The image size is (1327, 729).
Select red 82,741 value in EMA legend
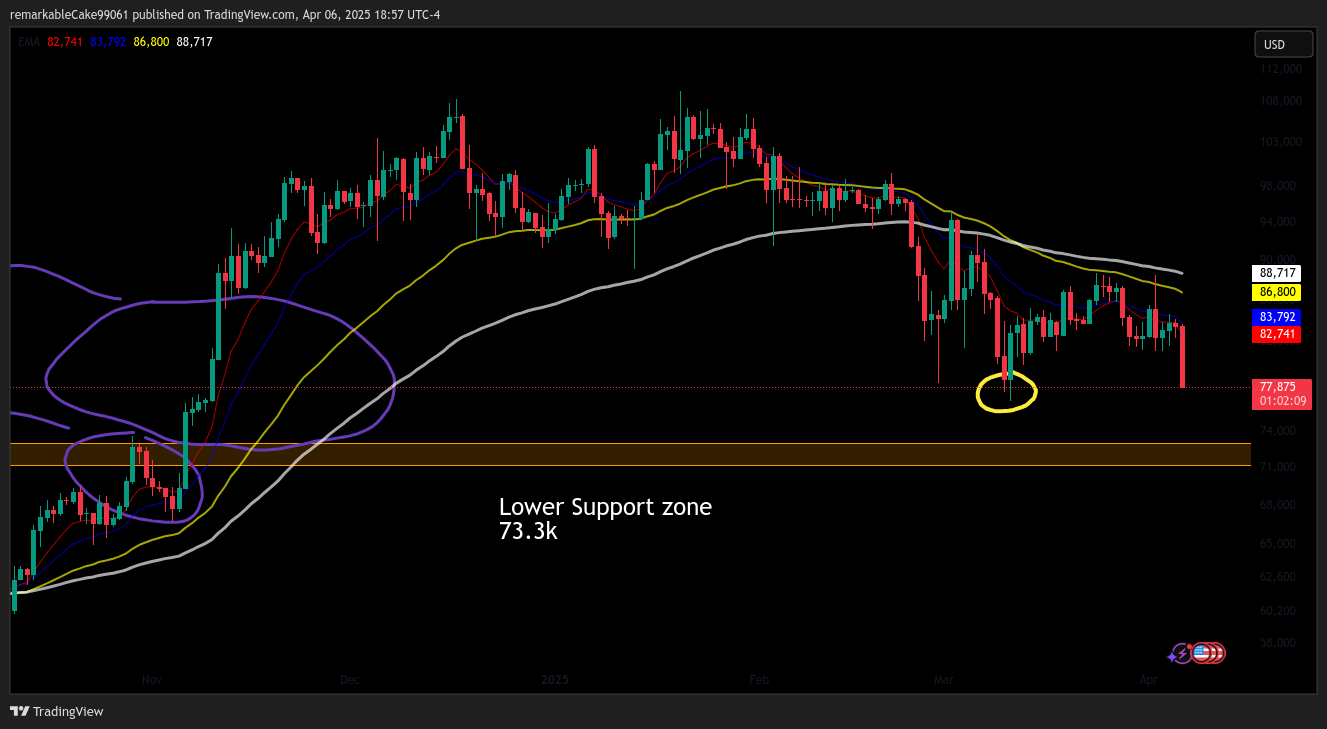coord(65,42)
